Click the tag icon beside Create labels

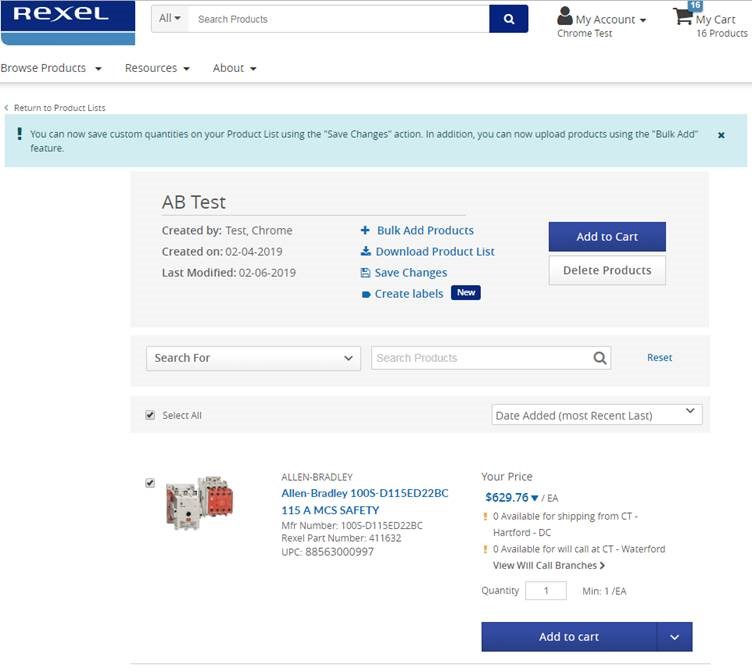pos(366,294)
